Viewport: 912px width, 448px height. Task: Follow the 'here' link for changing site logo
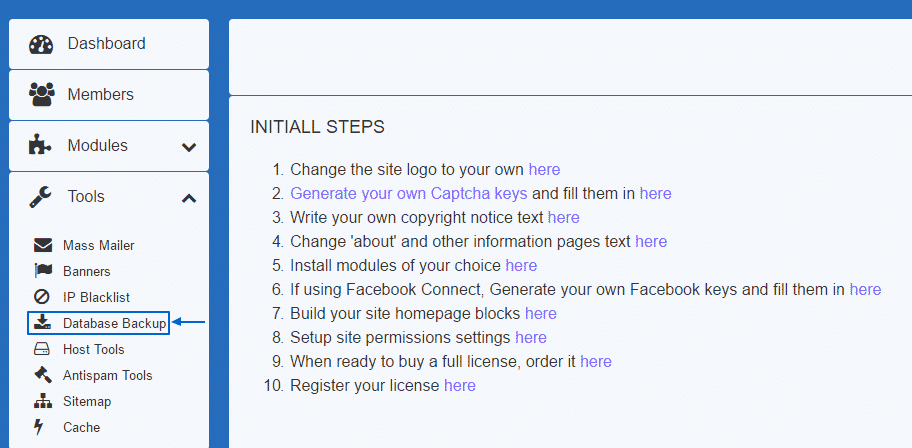[x=544, y=169]
